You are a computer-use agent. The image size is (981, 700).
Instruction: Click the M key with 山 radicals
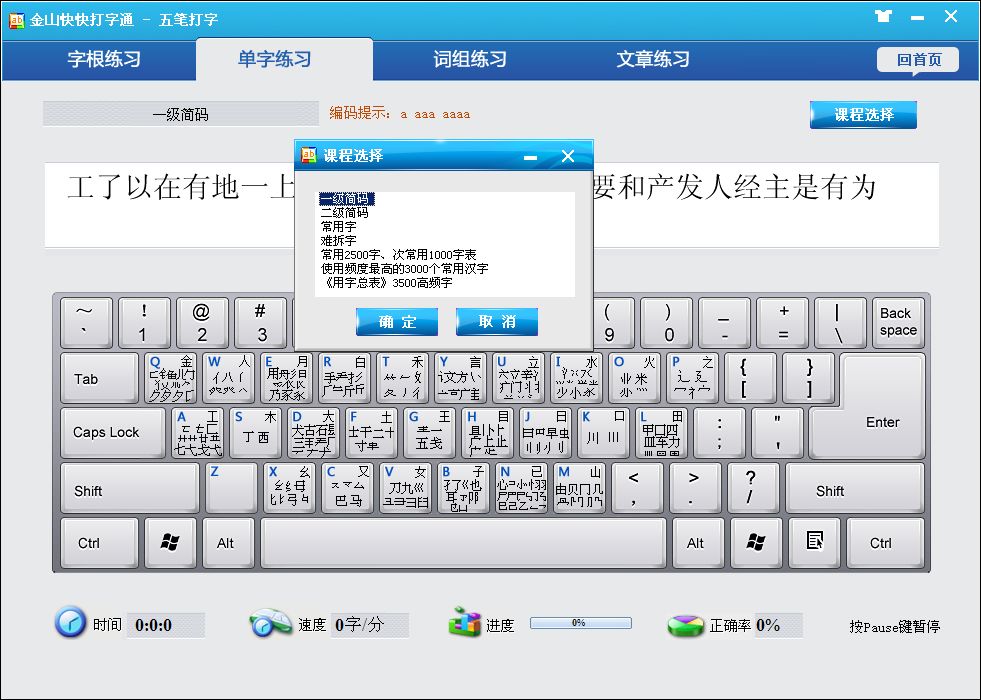click(x=579, y=487)
